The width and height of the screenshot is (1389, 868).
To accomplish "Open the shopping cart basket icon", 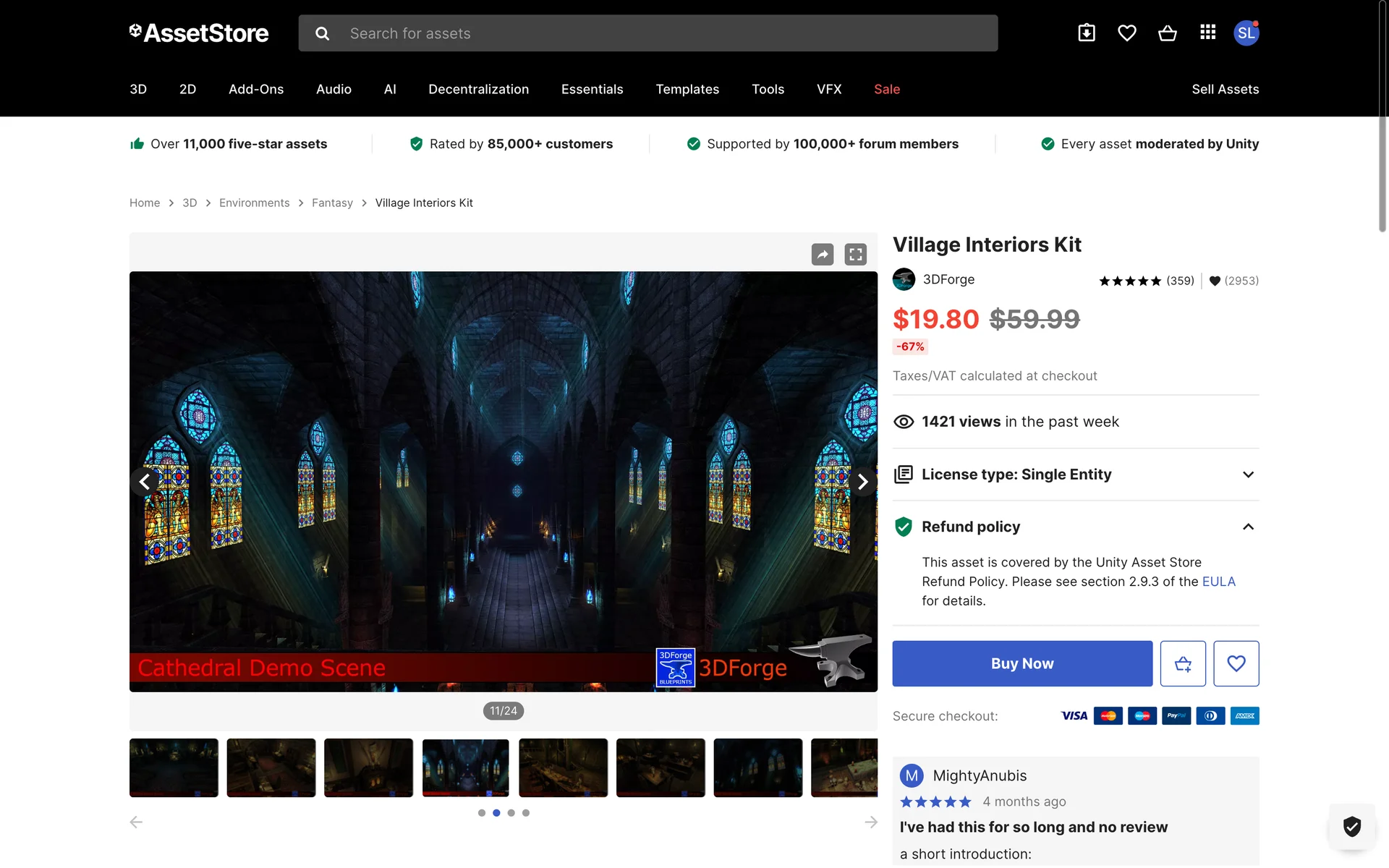I will point(1167,33).
